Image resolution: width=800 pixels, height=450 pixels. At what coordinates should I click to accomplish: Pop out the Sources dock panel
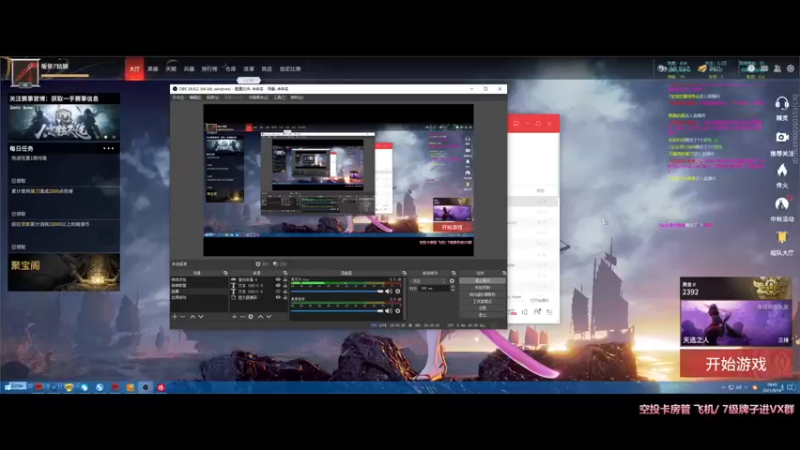click(x=285, y=273)
